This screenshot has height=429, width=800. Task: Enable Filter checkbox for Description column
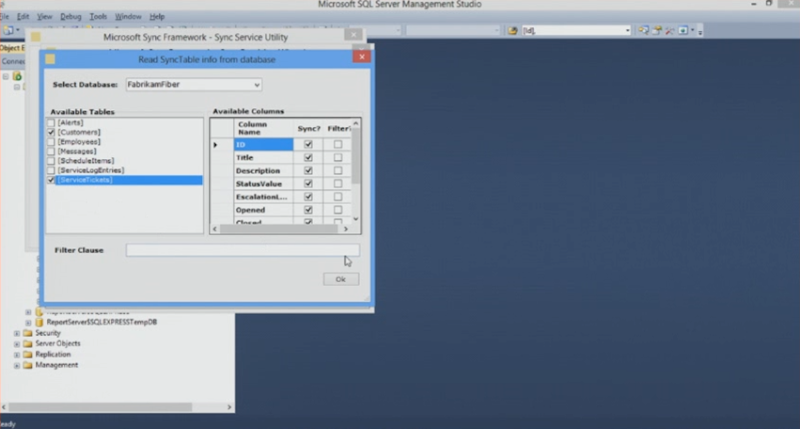338,170
